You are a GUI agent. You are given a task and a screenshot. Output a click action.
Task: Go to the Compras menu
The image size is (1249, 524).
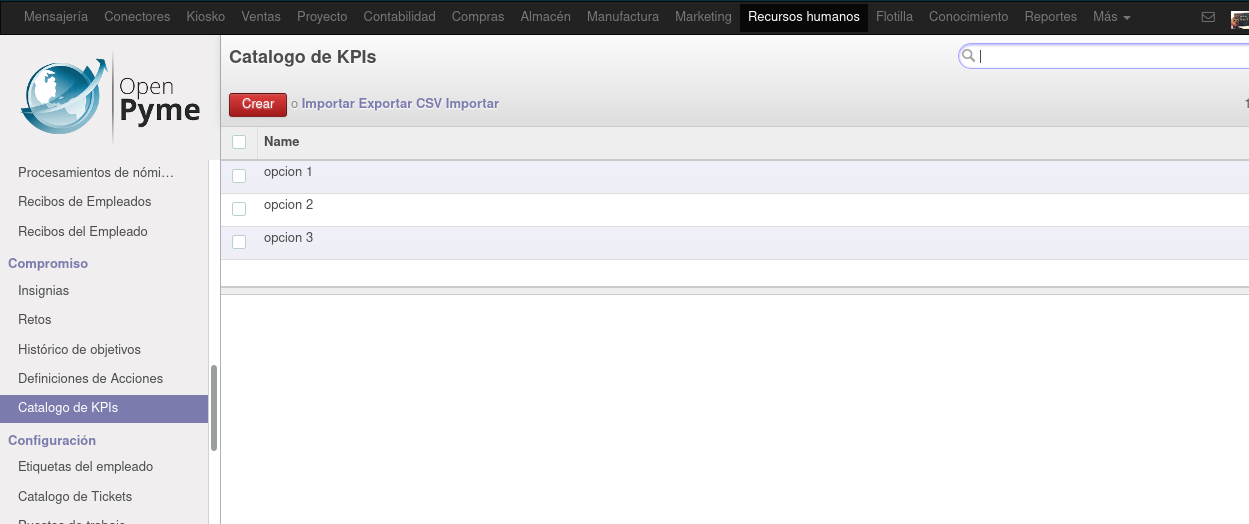pos(478,17)
